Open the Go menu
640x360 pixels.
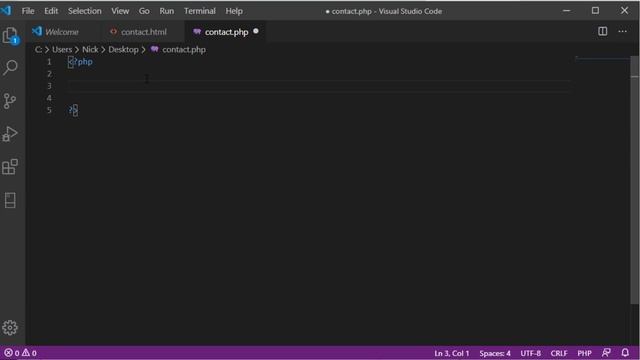point(144,11)
